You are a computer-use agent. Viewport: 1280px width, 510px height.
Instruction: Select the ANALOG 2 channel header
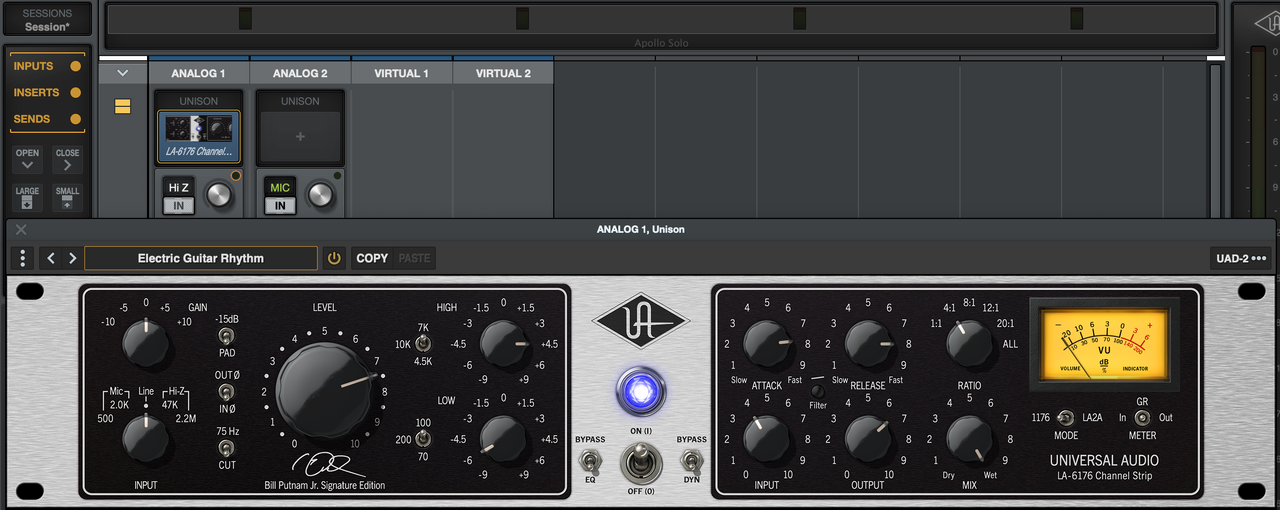click(300, 73)
